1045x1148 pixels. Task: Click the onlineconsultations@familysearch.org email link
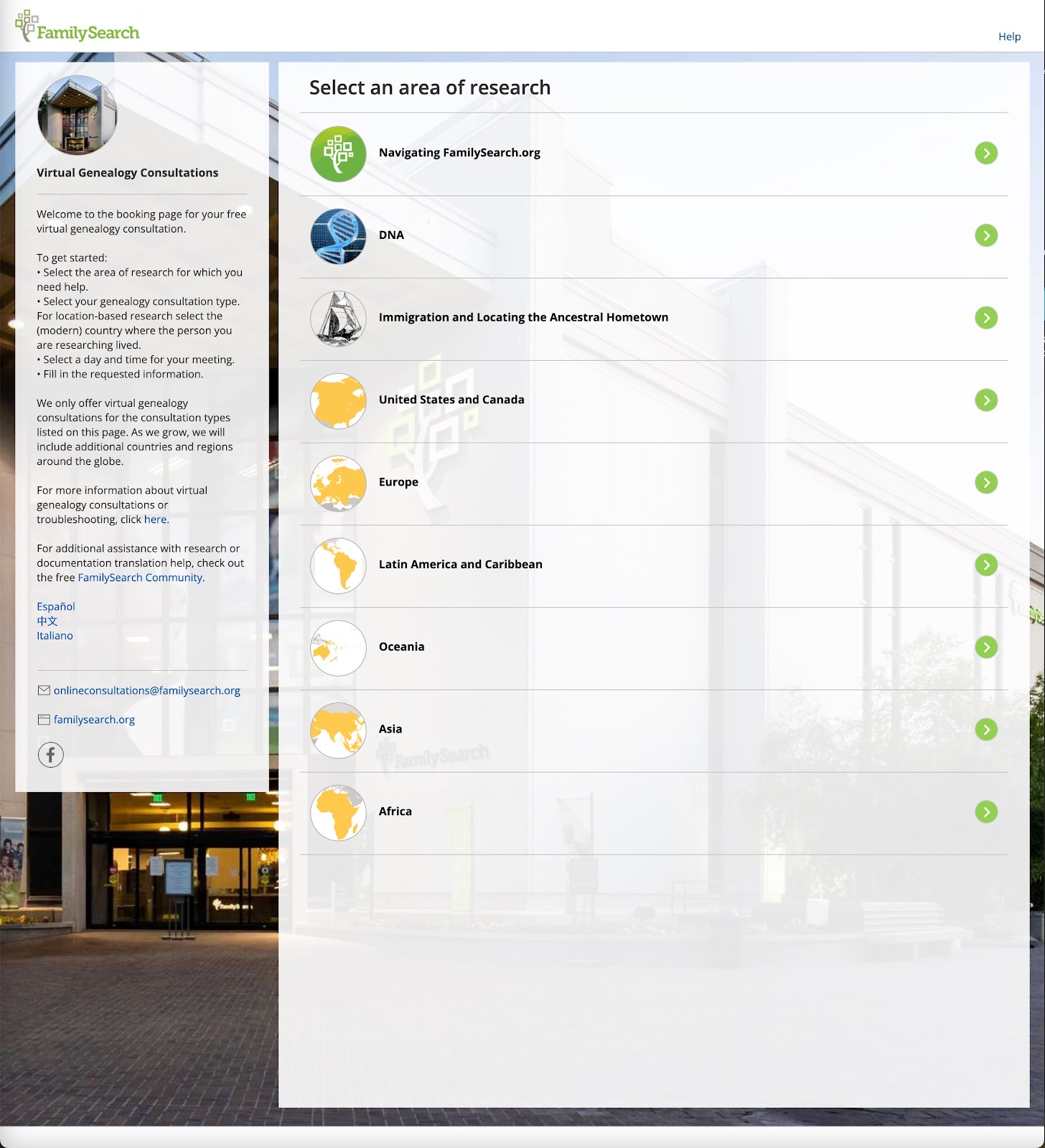147,691
